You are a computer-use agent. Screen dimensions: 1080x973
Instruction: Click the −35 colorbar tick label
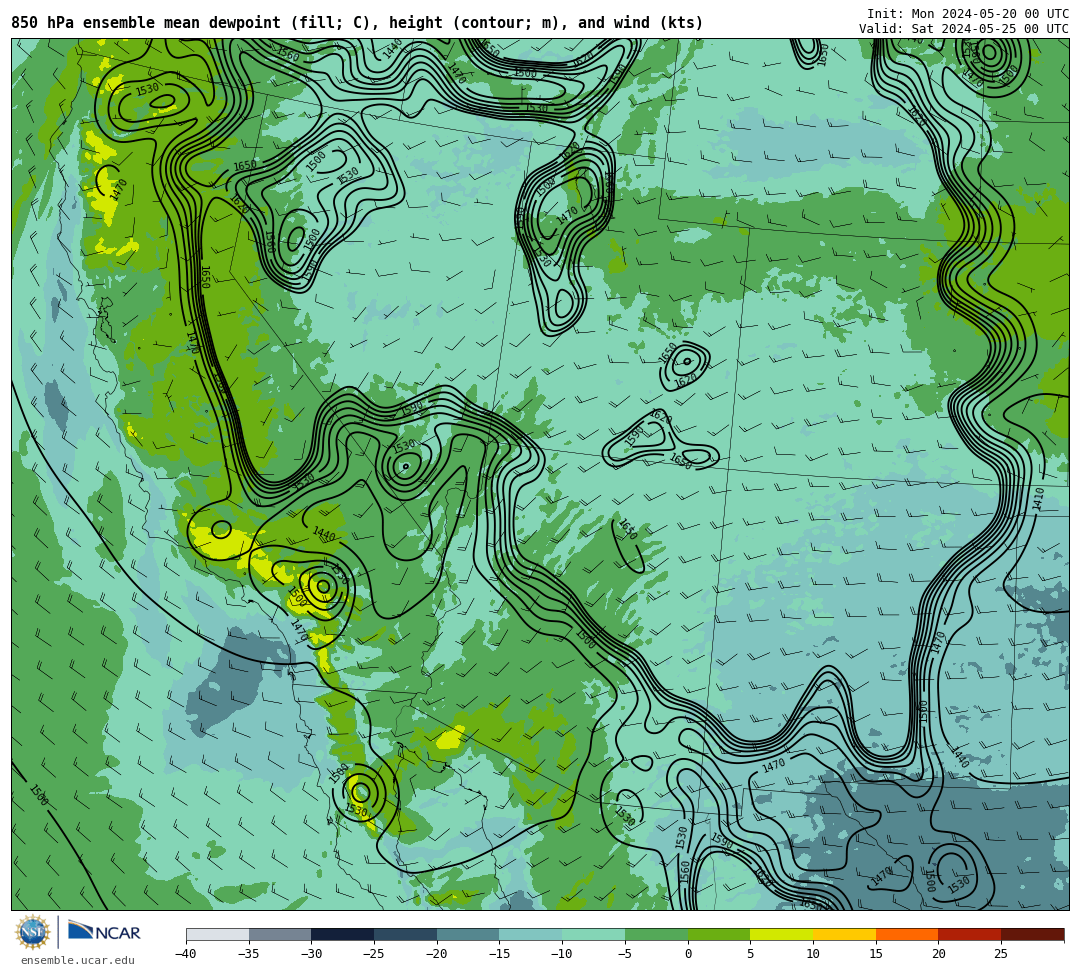pos(249,954)
